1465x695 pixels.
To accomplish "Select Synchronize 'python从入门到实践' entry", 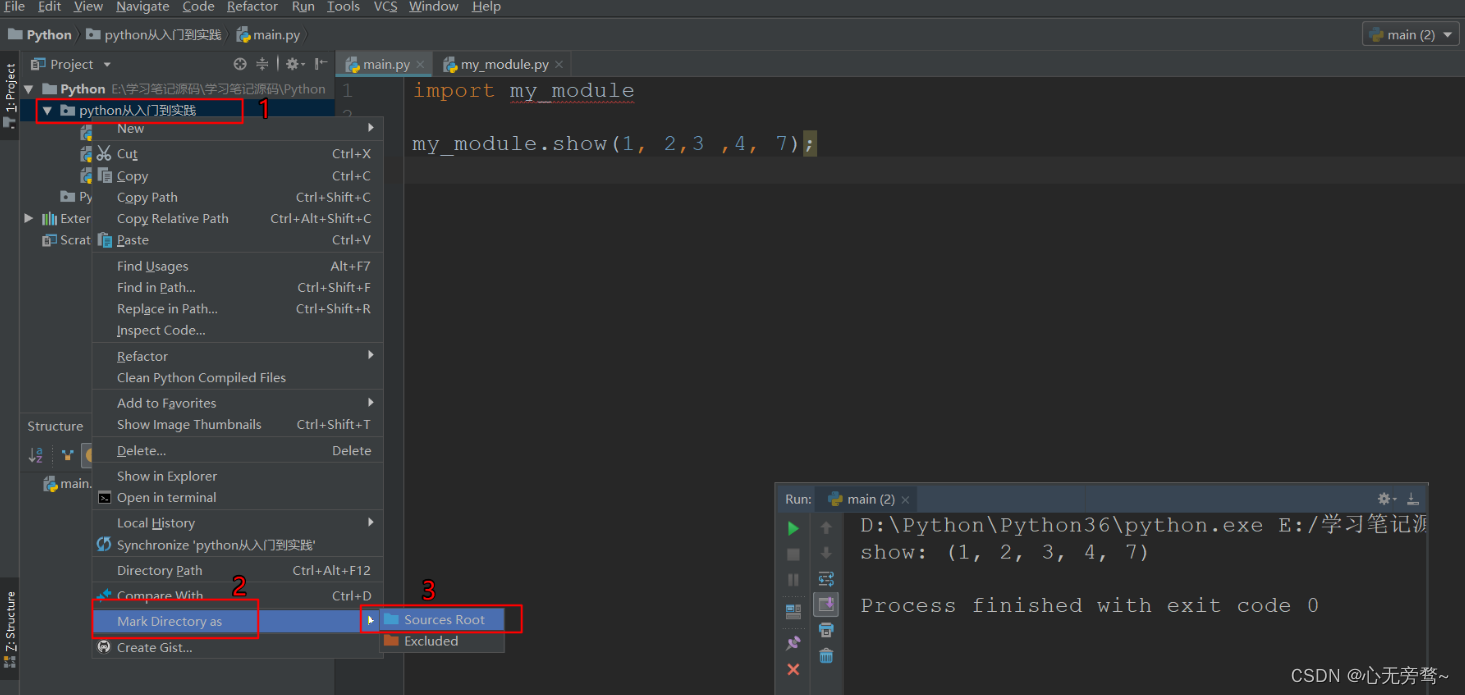I will [238, 545].
